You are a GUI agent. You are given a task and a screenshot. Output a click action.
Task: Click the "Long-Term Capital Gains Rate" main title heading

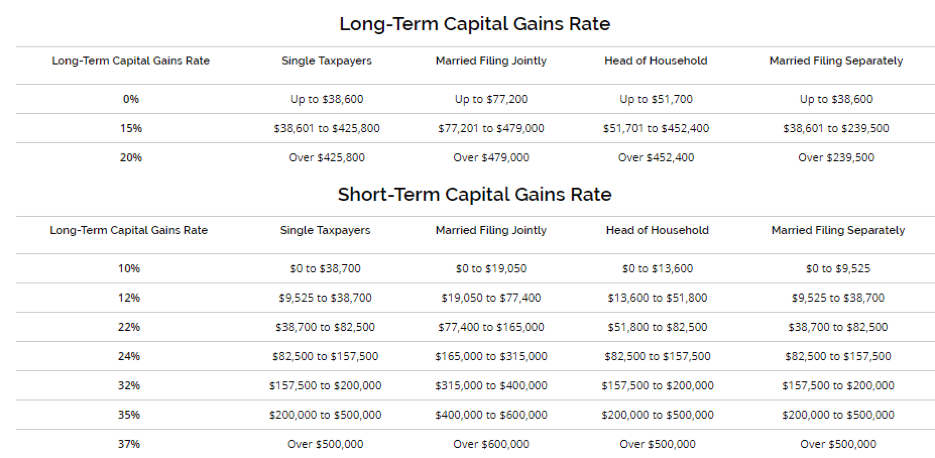coord(474,23)
